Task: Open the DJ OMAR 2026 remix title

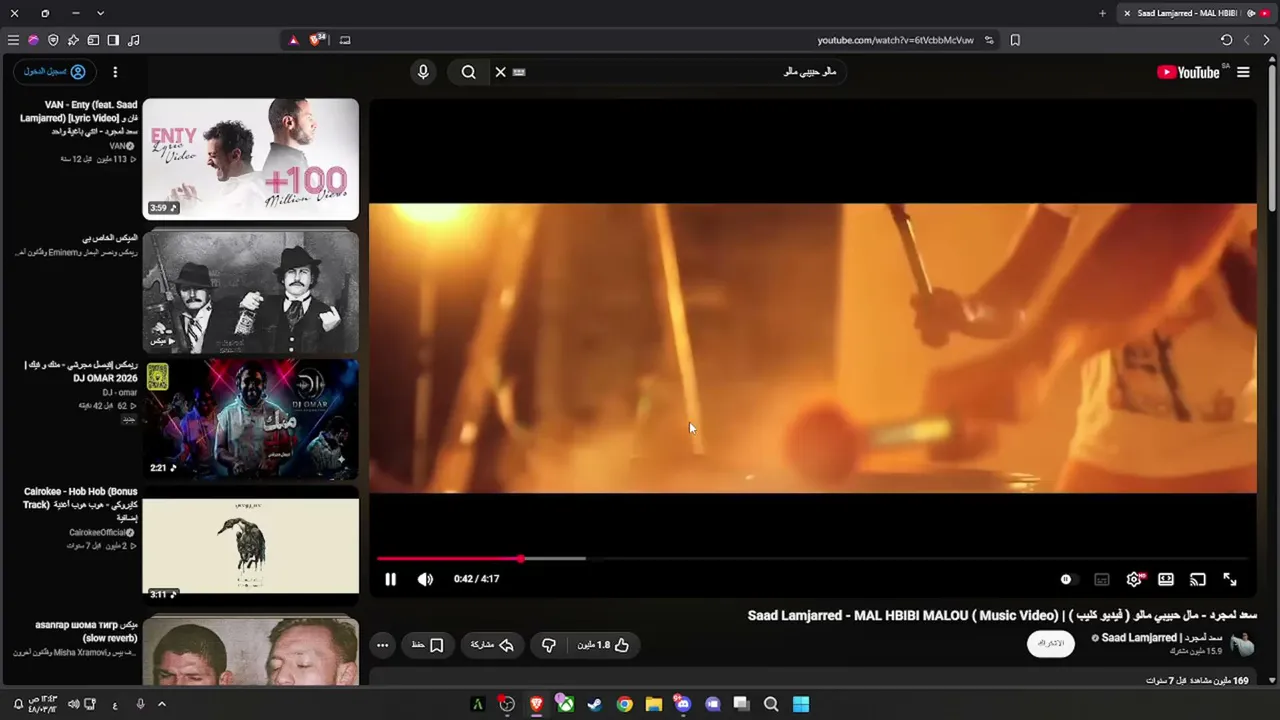Action: pos(80,372)
